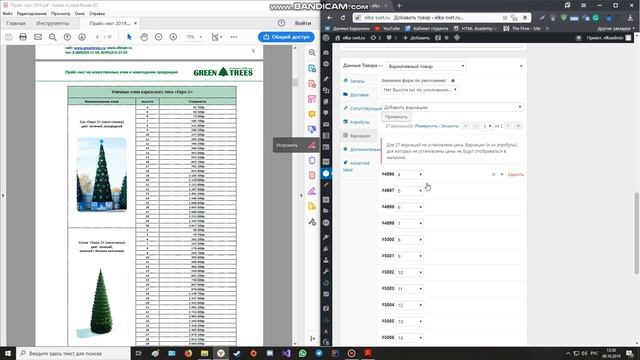Viewport: 640px width, 360px height.
Task: Open the yellow Comment tool in Acrobat right pane
Action: (312, 114)
